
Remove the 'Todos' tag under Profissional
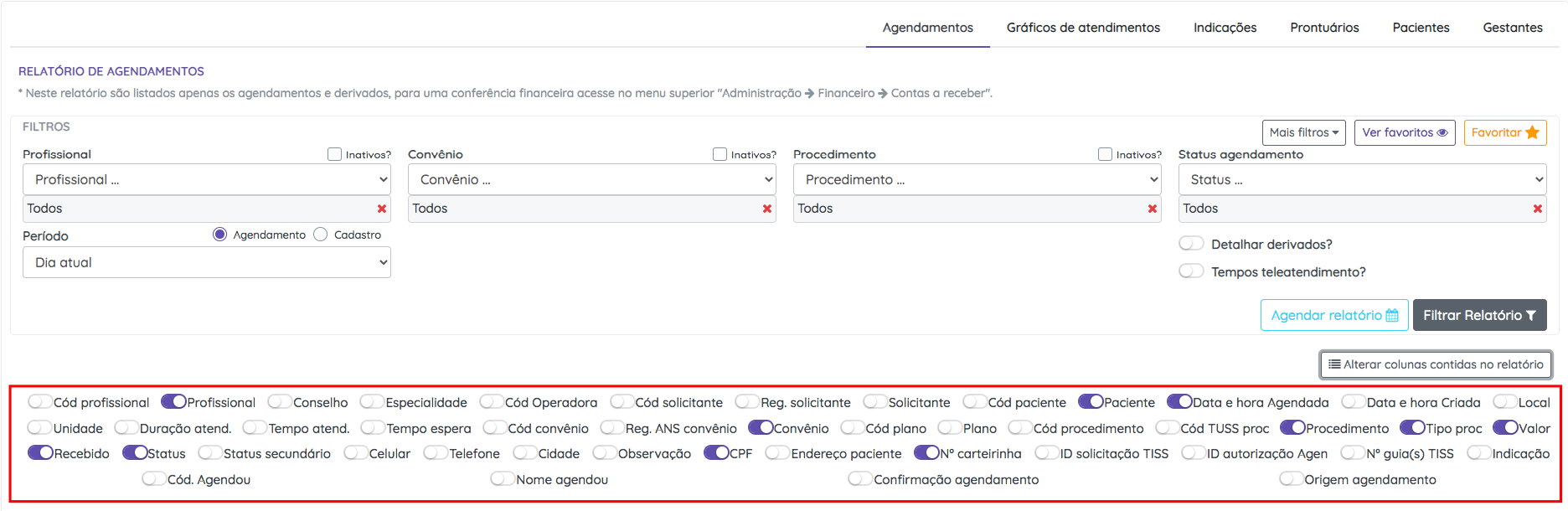click(x=382, y=209)
